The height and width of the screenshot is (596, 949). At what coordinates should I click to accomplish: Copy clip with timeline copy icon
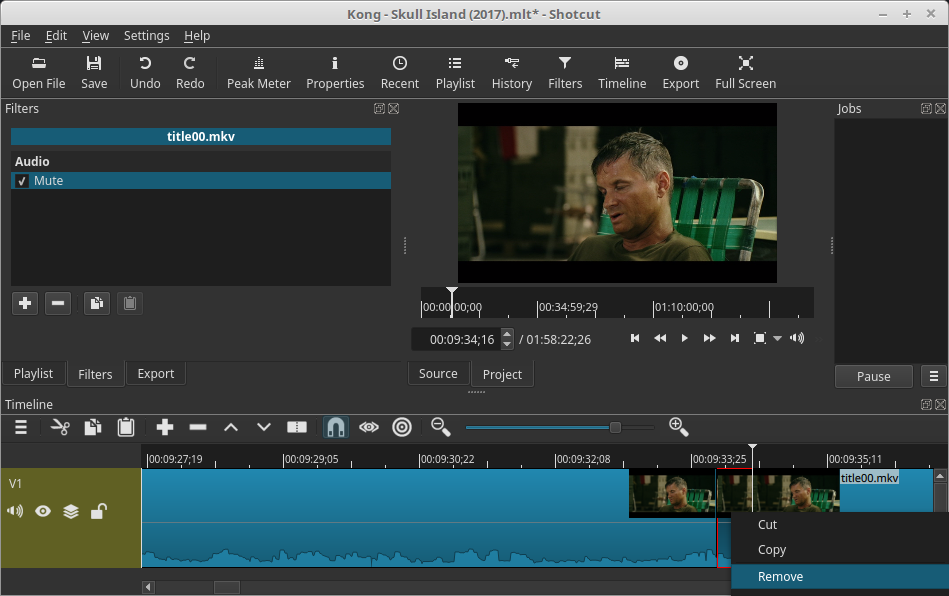point(93,428)
